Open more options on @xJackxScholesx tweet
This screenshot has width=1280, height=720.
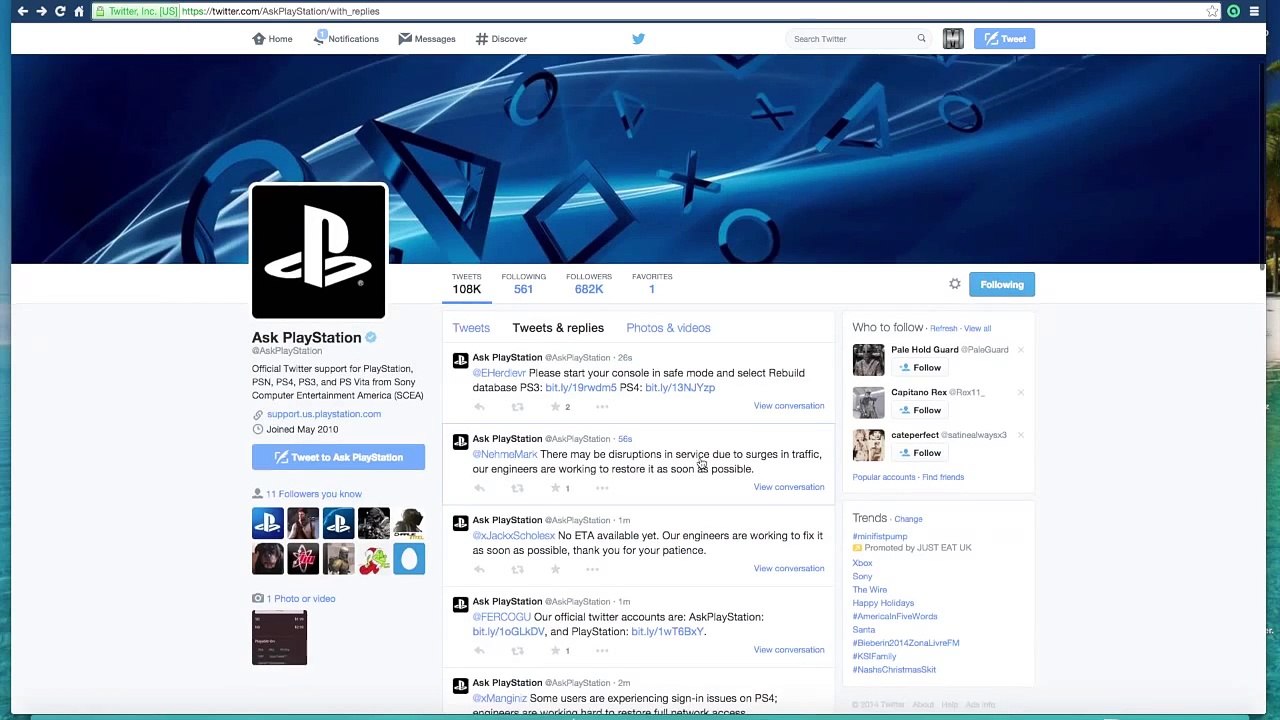tap(592, 570)
